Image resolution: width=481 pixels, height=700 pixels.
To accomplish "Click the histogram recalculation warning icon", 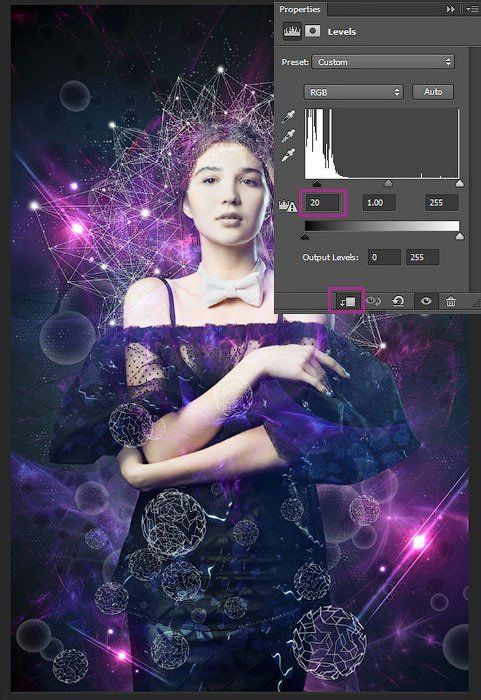I will click(x=288, y=206).
